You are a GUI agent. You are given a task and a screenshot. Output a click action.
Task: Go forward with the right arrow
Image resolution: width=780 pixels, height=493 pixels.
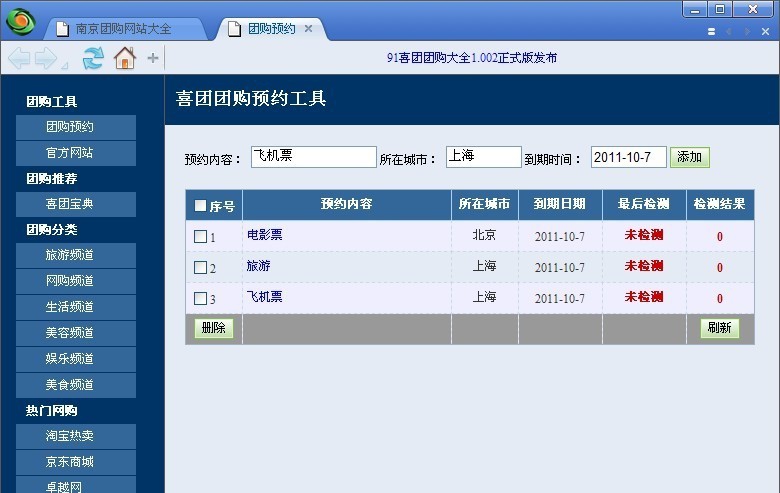click(46, 59)
